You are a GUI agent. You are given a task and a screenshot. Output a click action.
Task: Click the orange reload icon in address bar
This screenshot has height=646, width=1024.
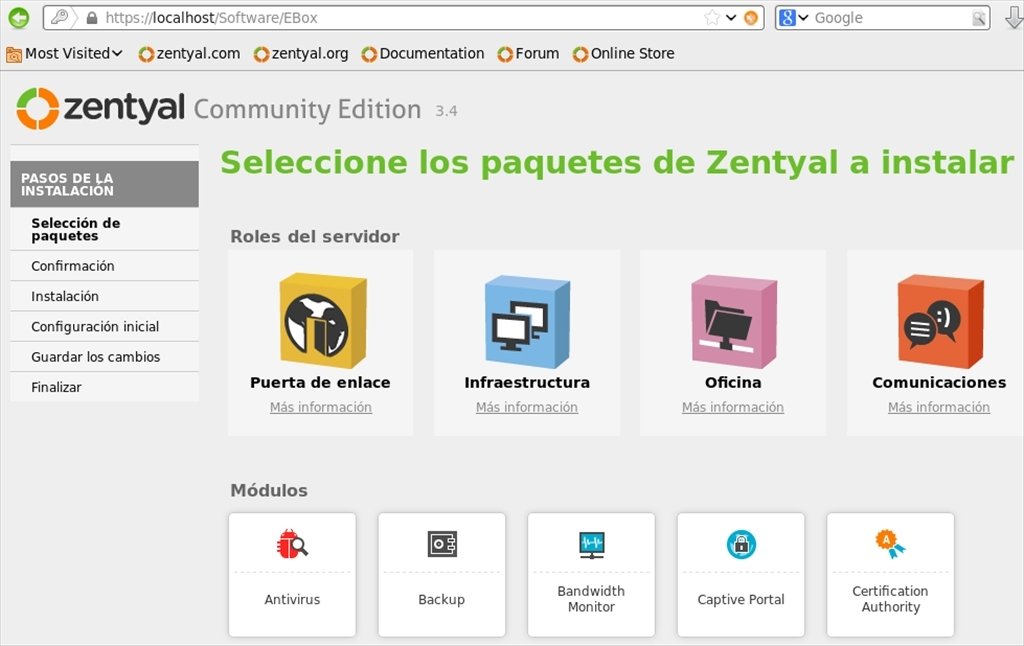pos(751,18)
